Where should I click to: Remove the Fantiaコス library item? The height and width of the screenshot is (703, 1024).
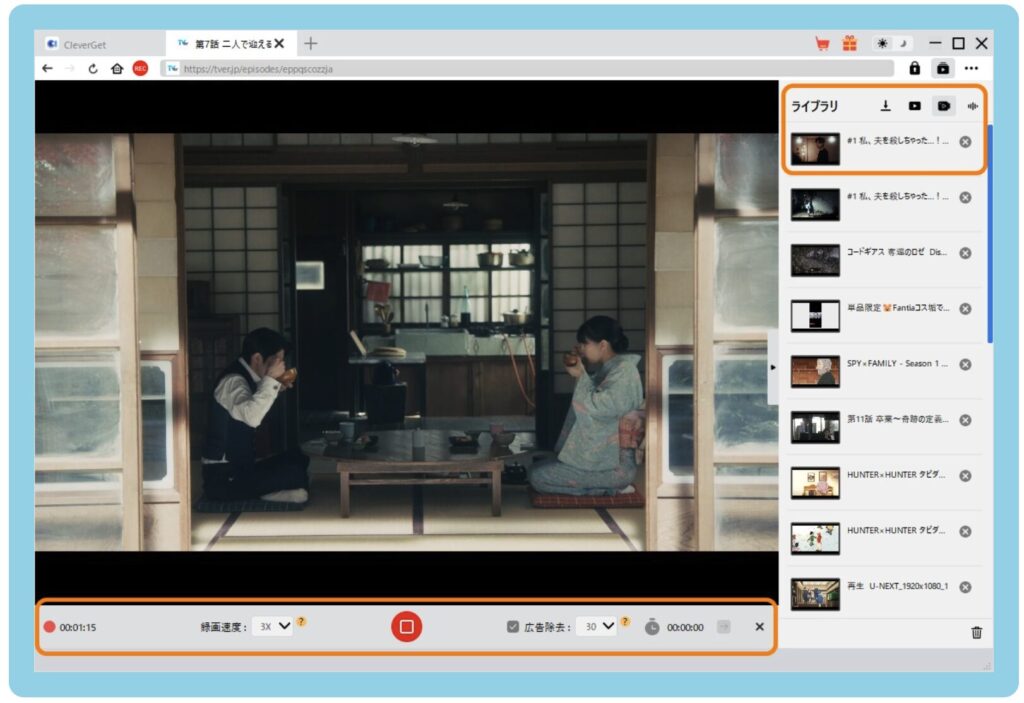pos(965,308)
